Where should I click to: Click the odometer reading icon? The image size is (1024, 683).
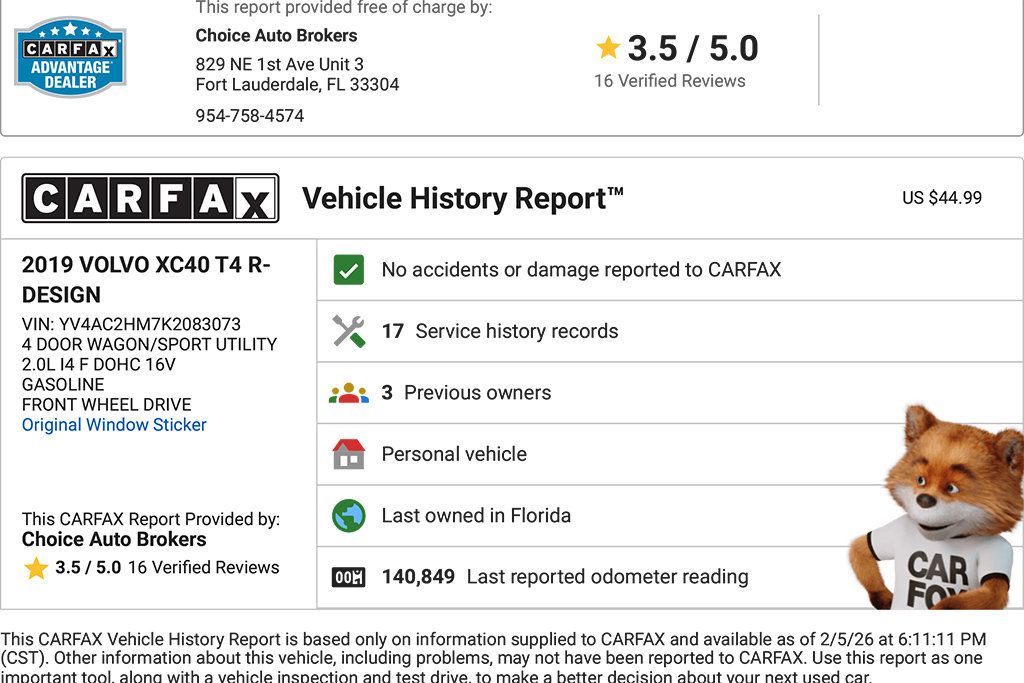pos(349,577)
